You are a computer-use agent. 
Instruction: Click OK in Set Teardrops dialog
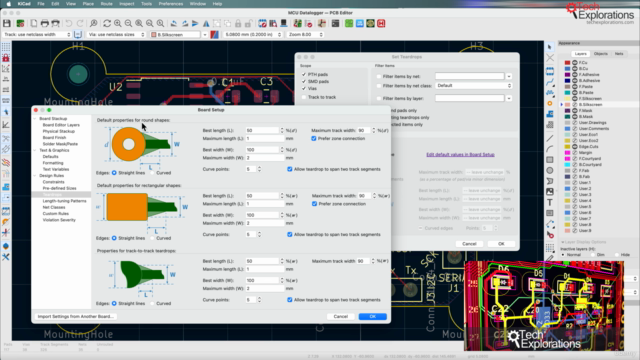click(x=501, y=244)
